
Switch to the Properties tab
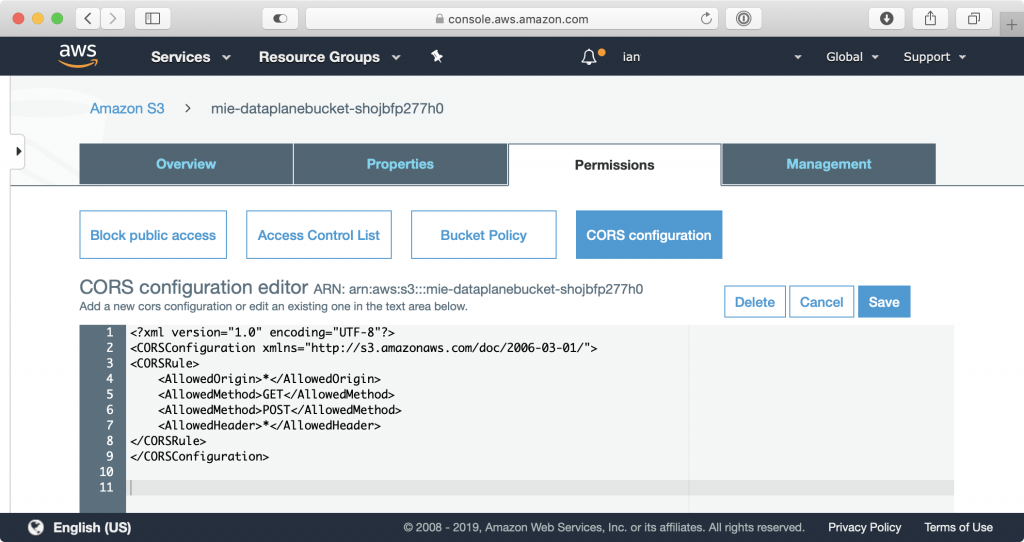coord(400,164)
